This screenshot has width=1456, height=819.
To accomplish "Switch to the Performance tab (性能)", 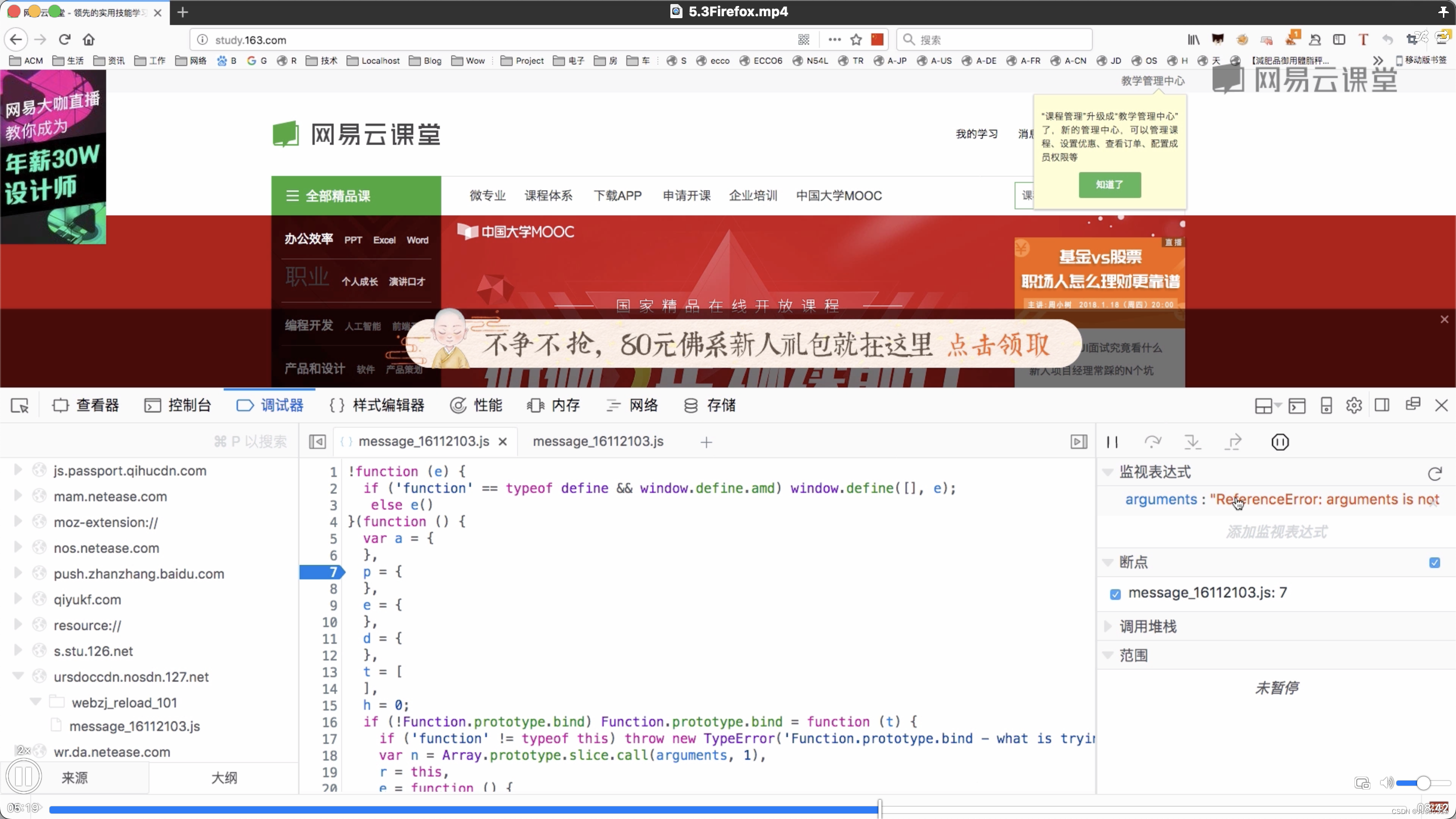I will [x=476, y=405].
